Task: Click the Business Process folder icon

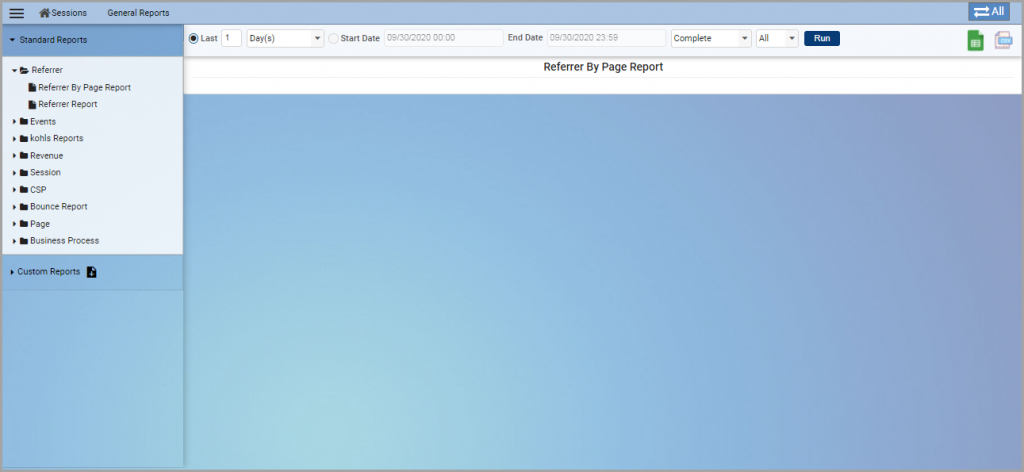Action: [24, 240]
